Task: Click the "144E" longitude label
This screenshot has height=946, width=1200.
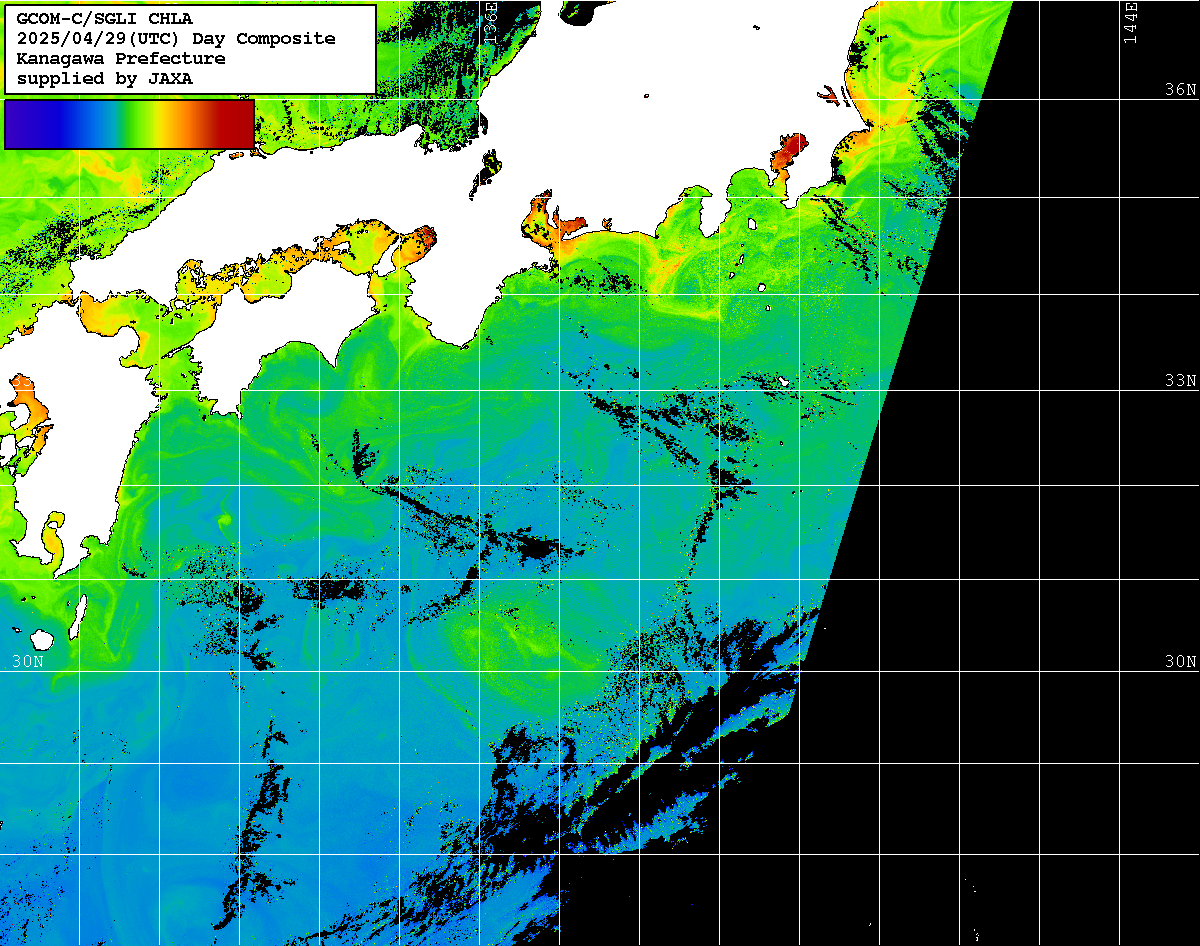Action: click(1131, 22)
